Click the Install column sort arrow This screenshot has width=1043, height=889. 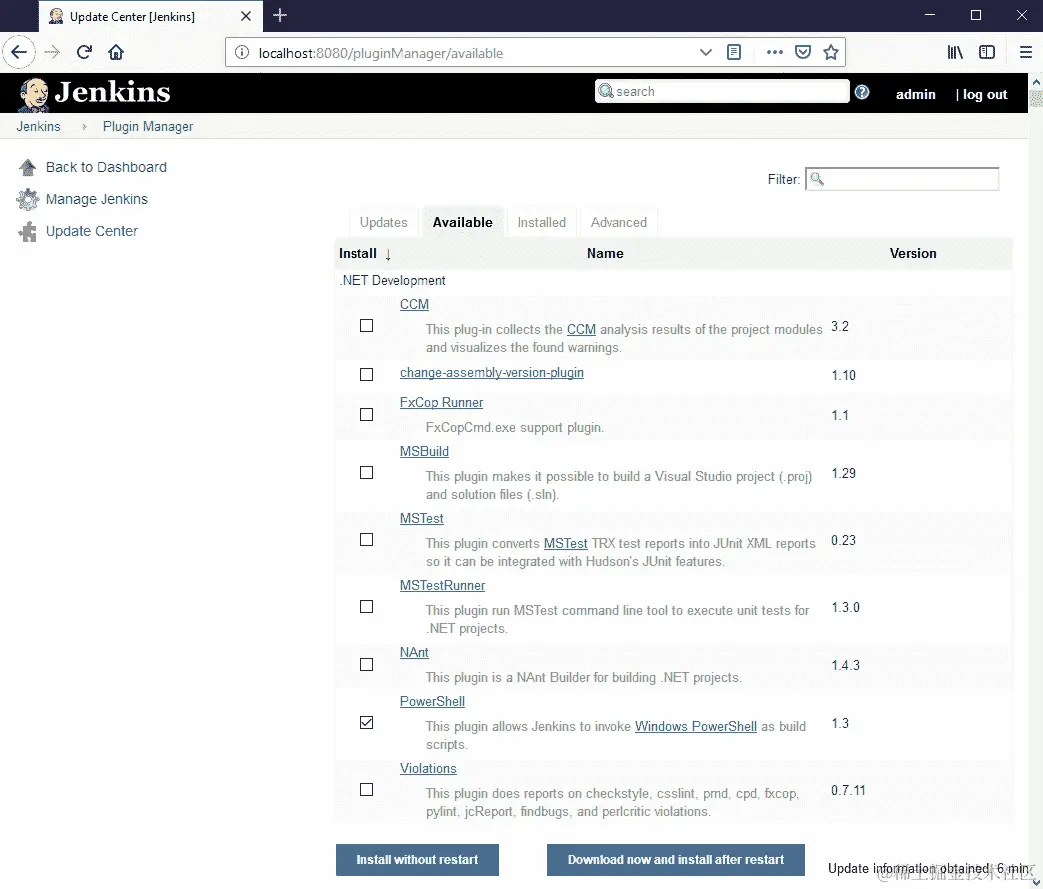point(388,254)
